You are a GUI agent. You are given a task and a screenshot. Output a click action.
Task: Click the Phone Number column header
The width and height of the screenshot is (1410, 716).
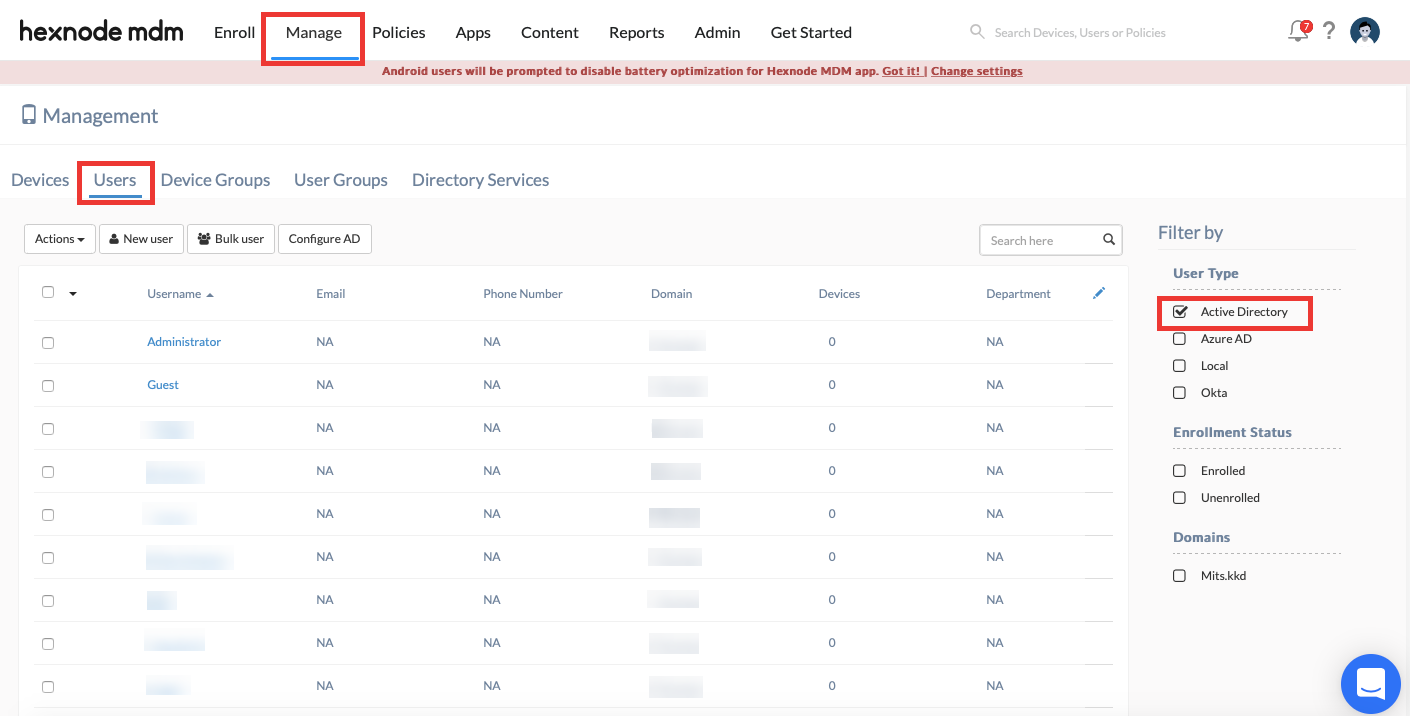(x=523, y=294)
